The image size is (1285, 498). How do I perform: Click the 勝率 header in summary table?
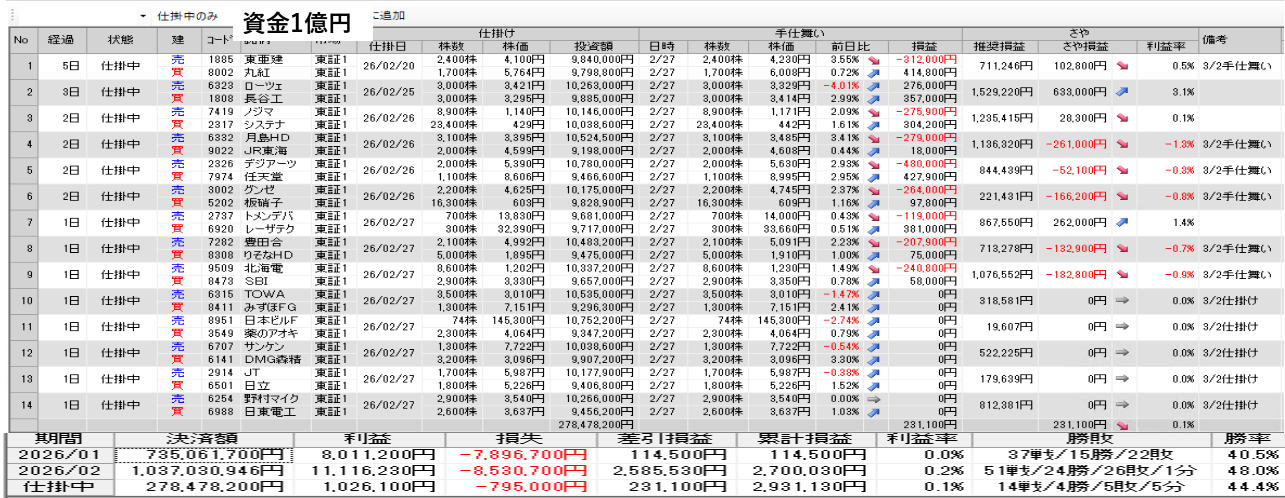pyautogui.click(x=1245, y=439)
